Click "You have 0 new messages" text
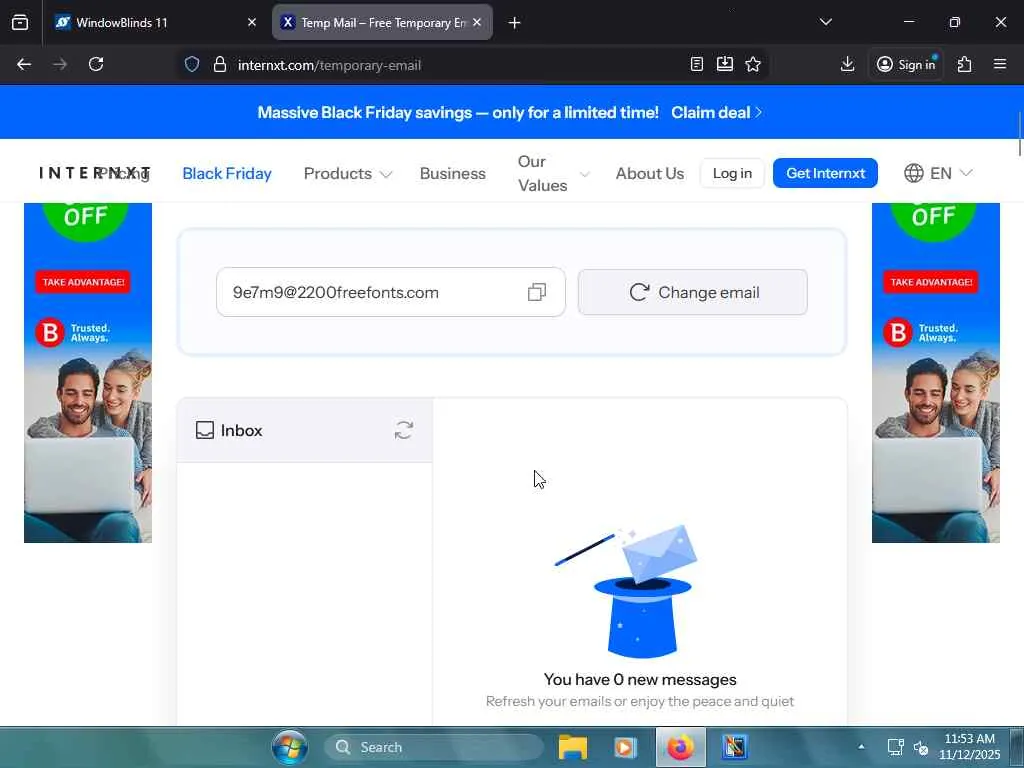1024x768 pixels. 639,679
